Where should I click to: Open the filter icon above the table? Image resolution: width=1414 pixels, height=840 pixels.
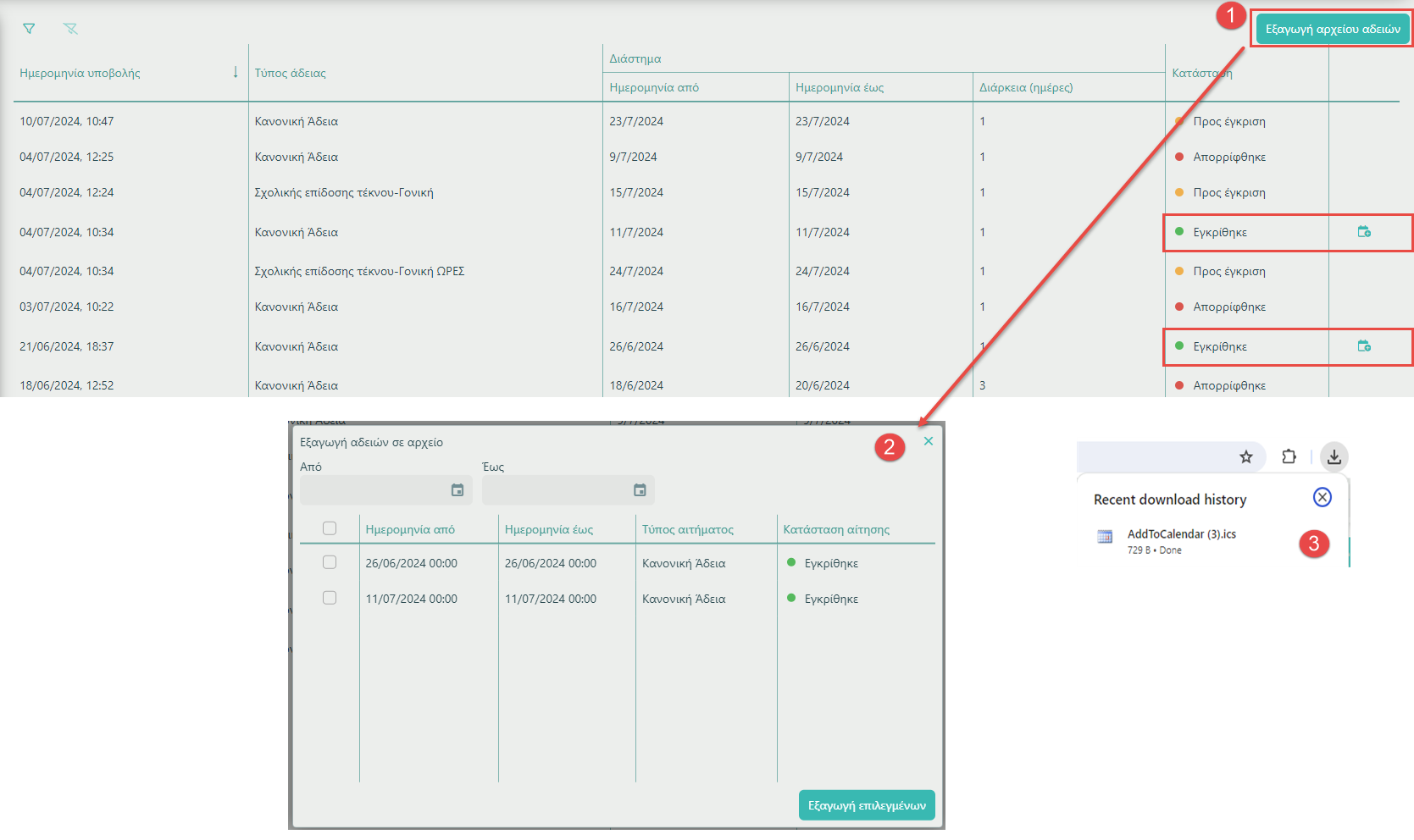click(x=29, y=29)
